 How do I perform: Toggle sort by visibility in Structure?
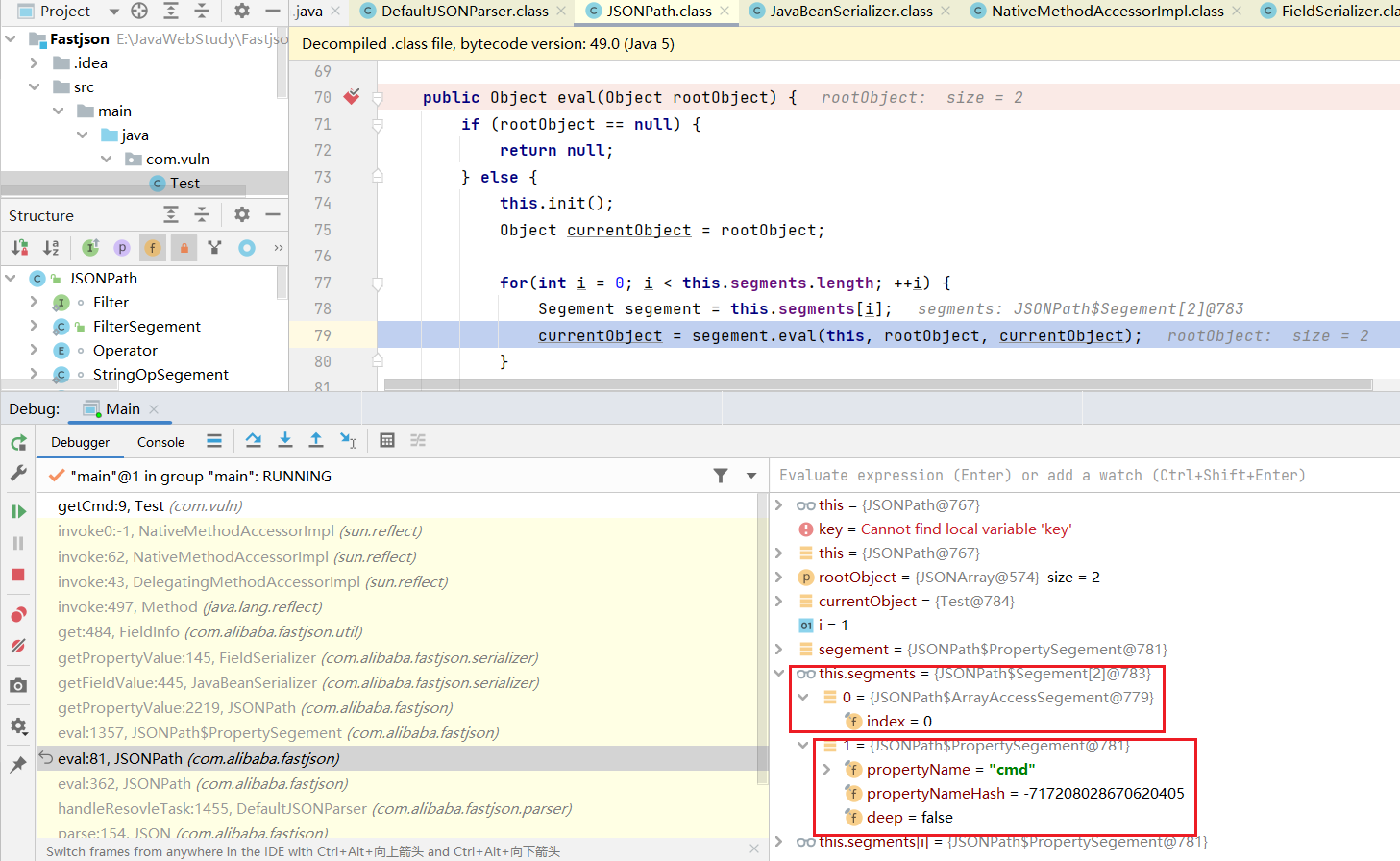(x=20, y=247)
